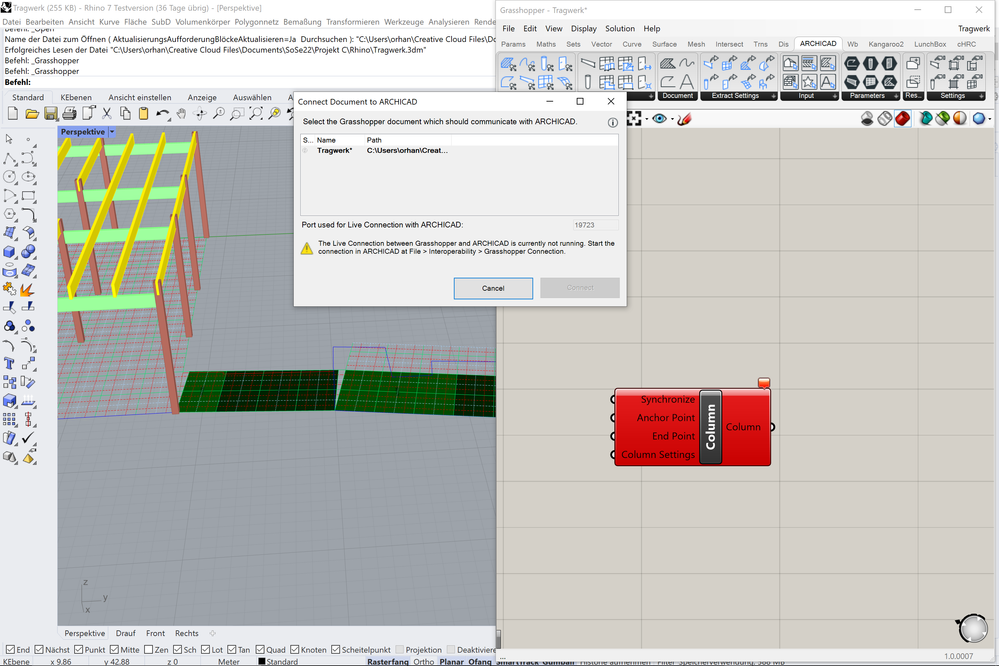The image size is (999, 666).
Task: Toggle Ortho in Rhino status bar
Action: [x=424, y=662]
